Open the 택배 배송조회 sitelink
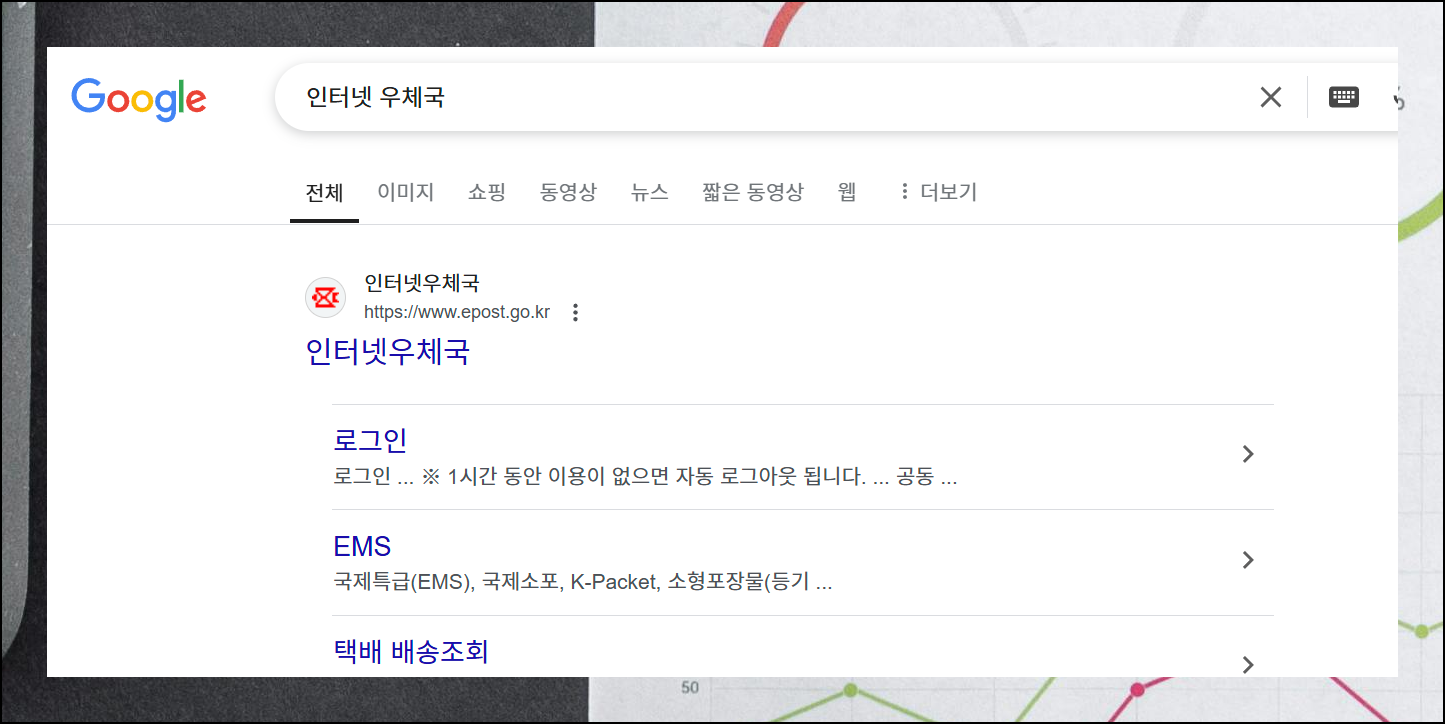Screen dimensions: 1445x724 pyautogui.click(x=411, y=652)
